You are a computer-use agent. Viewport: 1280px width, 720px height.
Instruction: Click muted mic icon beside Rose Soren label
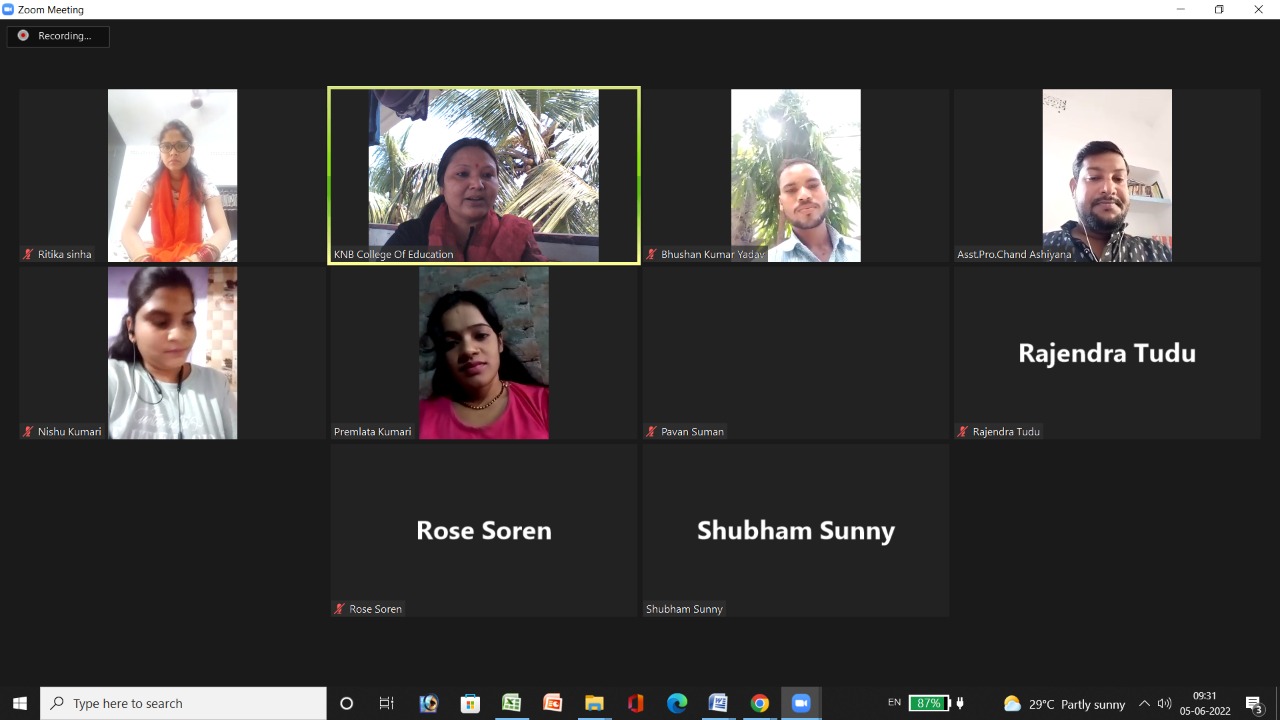pyautogui.click(x=340, y=608)
